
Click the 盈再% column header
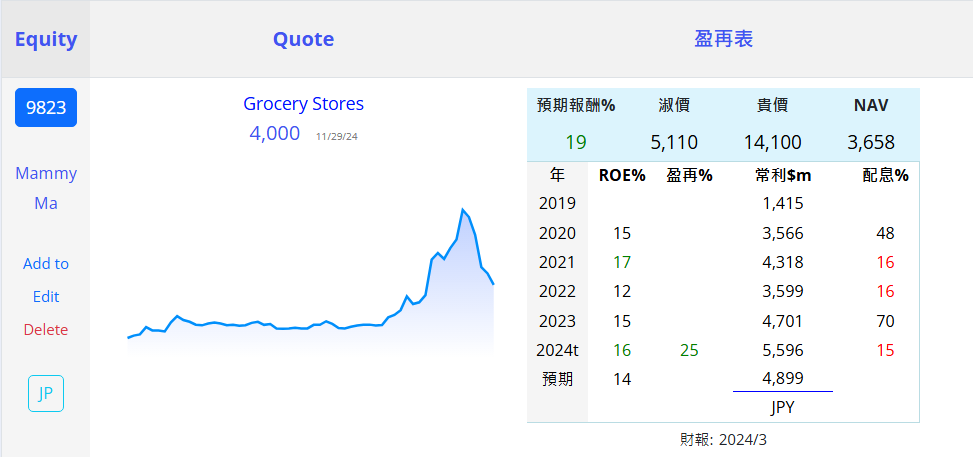[689, 176]
